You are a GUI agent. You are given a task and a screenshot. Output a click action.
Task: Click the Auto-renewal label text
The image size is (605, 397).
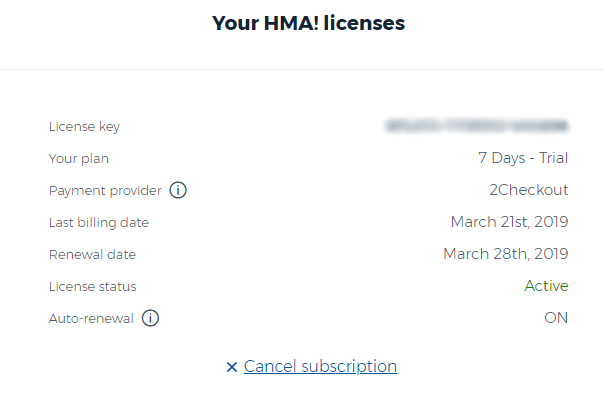pyautogui.click(x=91, y=319)
